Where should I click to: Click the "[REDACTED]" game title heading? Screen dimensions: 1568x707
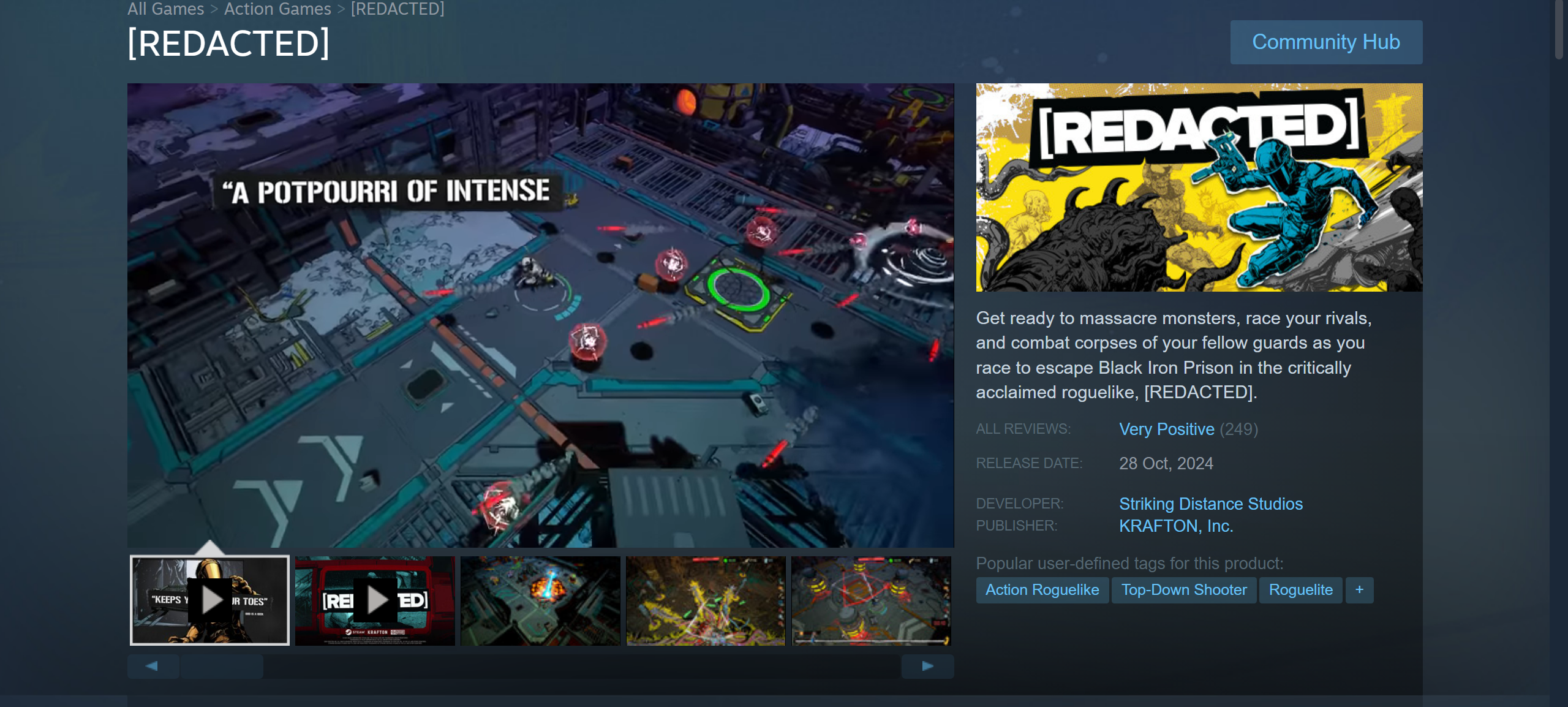[x=228, y=43]
